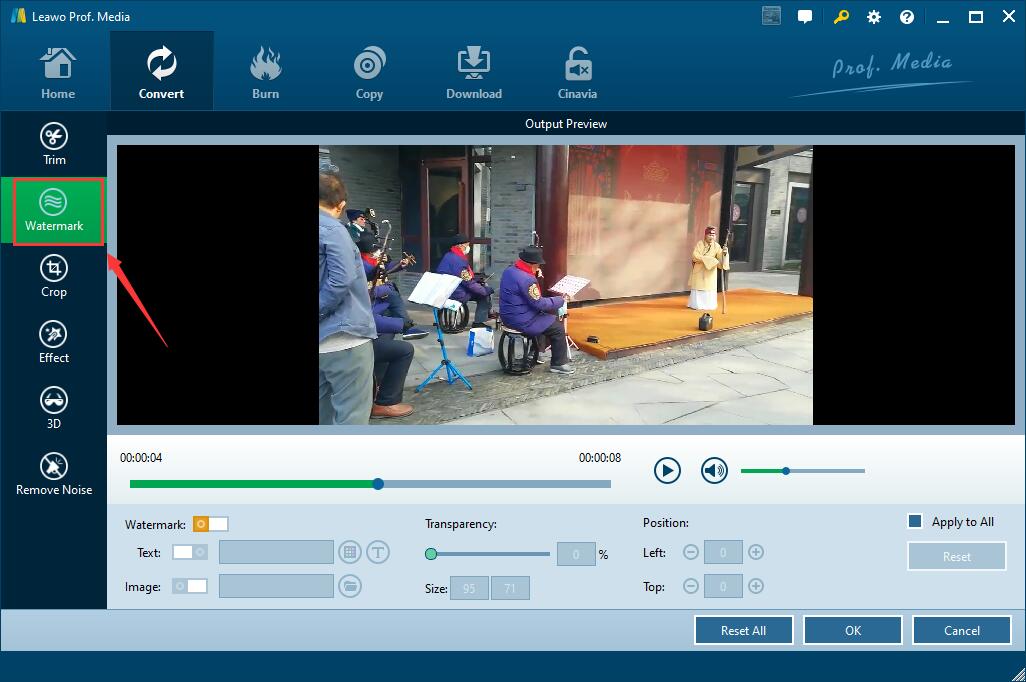This screenshot has height=682, width=1026.
Task: Click the Watermark sidebar icon
Action: (x=54, y=211)
